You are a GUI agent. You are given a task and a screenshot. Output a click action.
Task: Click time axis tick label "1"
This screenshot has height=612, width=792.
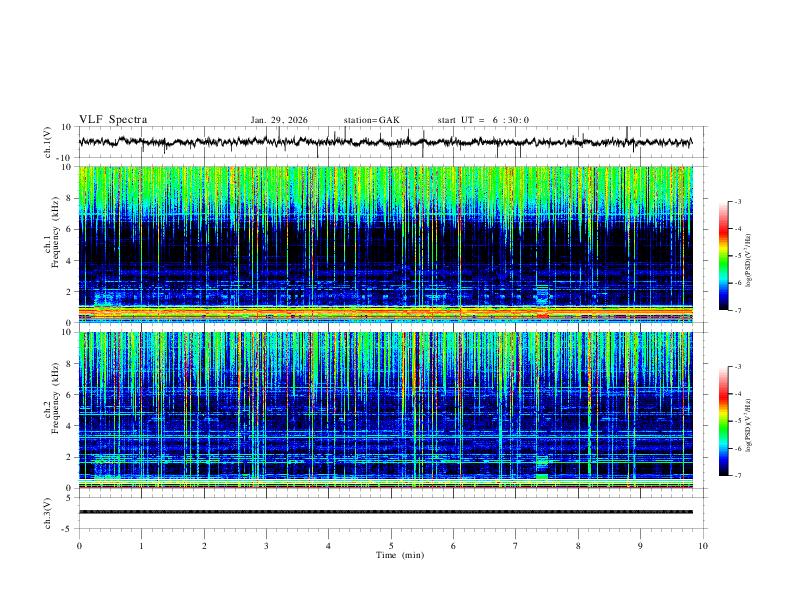(141, 546)
